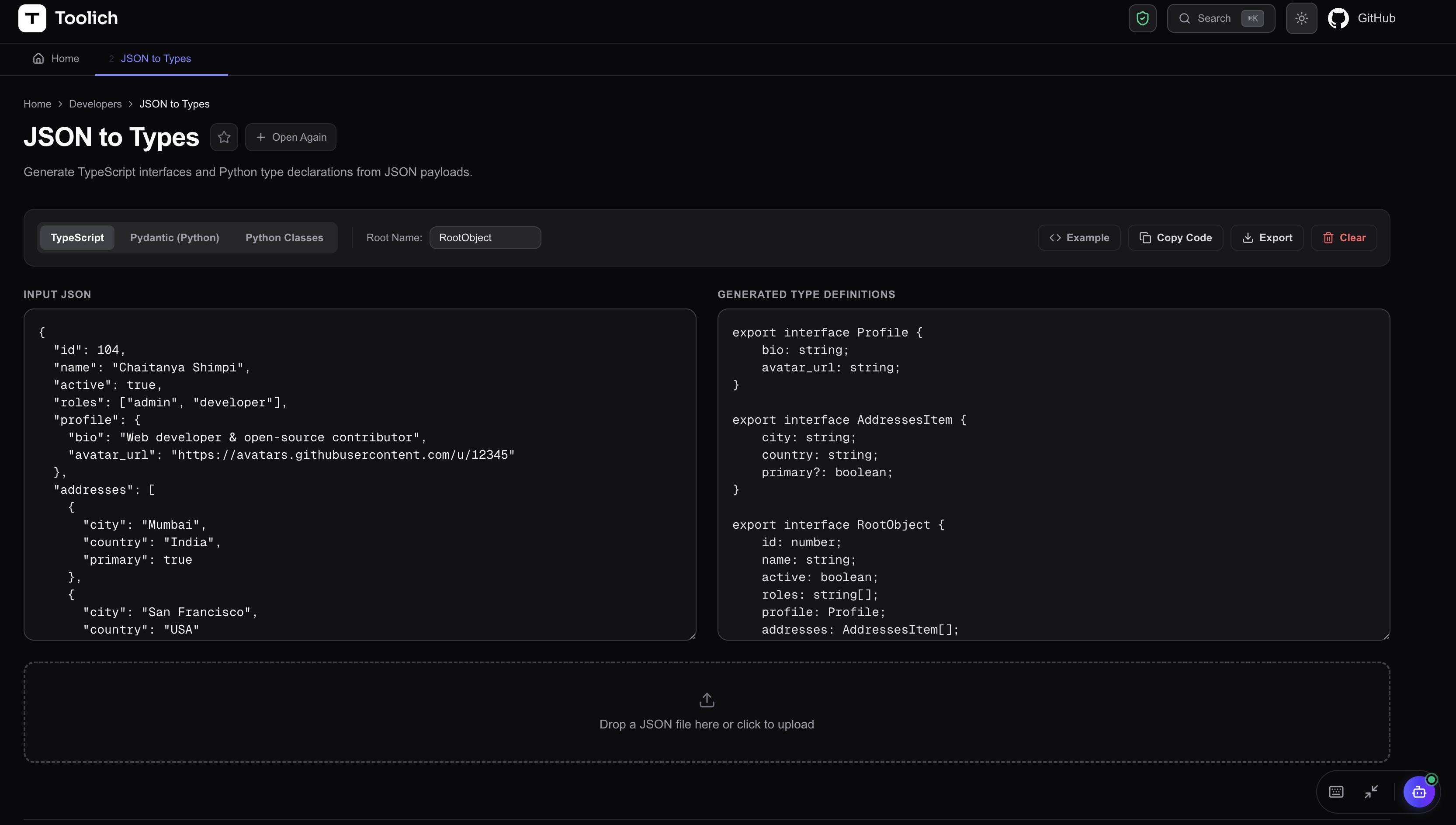
Task: Click the ⌘K shortcut badge in search
Action: 1252,18
